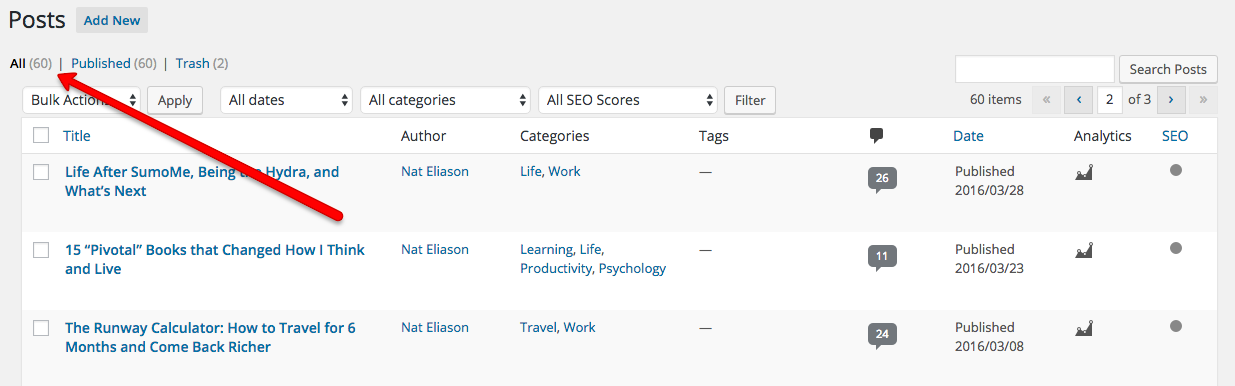The width and height of the screenshot is (1235, 386).
Task: Check the box for Life After SumoMe post
Action: (41, 172)
